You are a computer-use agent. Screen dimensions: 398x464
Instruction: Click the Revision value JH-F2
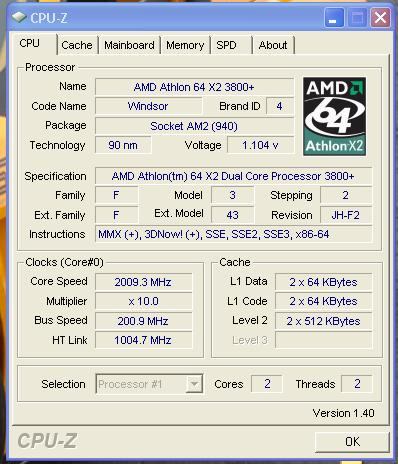pyautogui.click(x=346, y=215)
